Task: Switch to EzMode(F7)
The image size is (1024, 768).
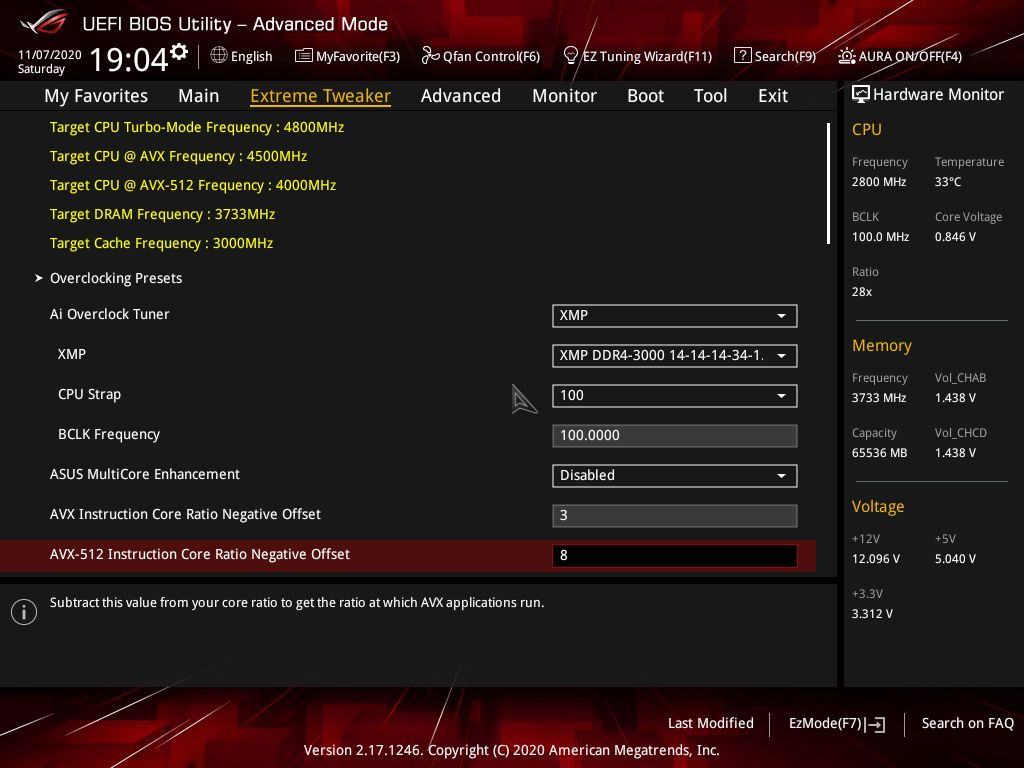Action: (x=837, y=724)
